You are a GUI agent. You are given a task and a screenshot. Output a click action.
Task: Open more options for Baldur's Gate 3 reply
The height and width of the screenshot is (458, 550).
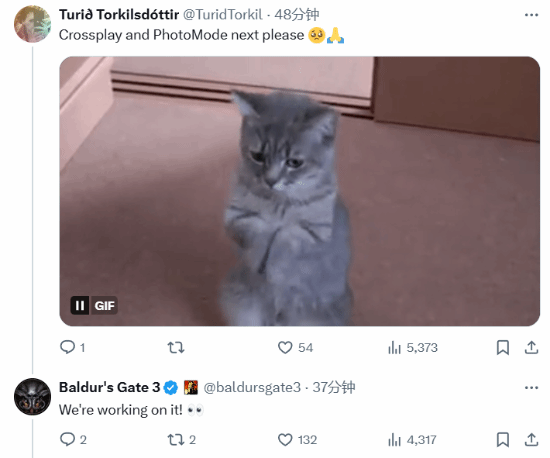coord(531,388)
